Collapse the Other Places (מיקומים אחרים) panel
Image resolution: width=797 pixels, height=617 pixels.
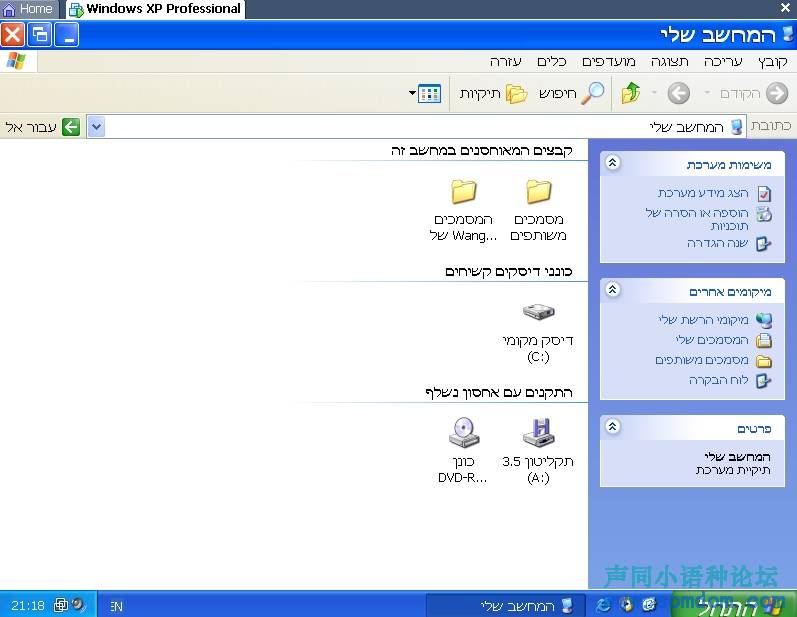(x=612, y=290)
